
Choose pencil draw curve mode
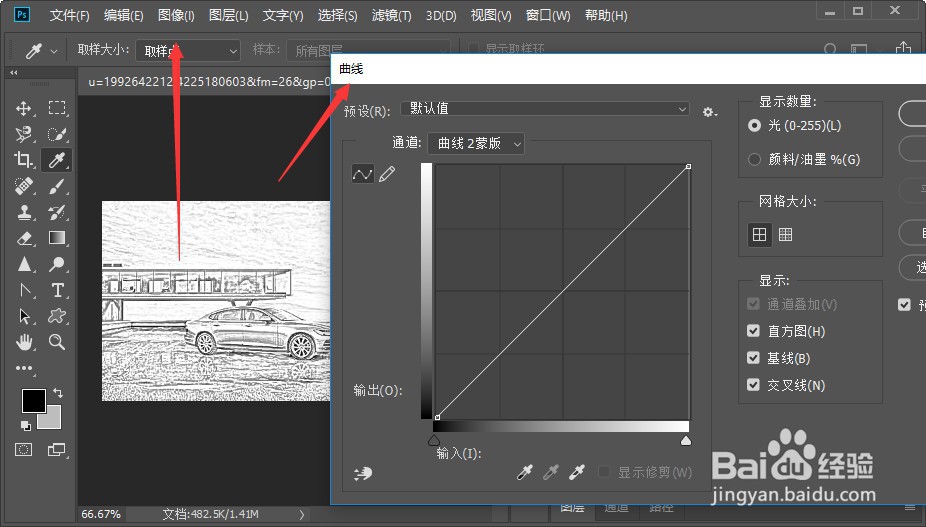387,174
